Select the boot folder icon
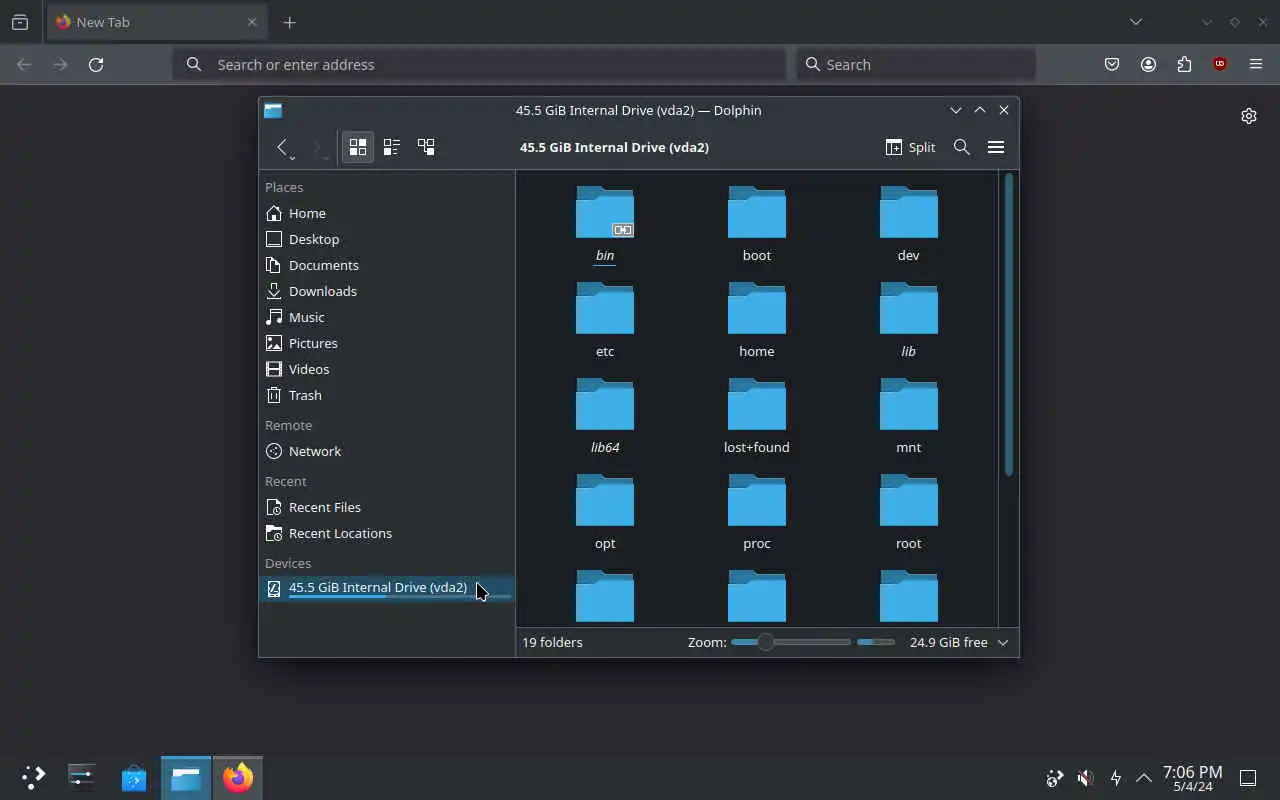The width and height of the screenshot is (1280, 800). pos(757,212)
